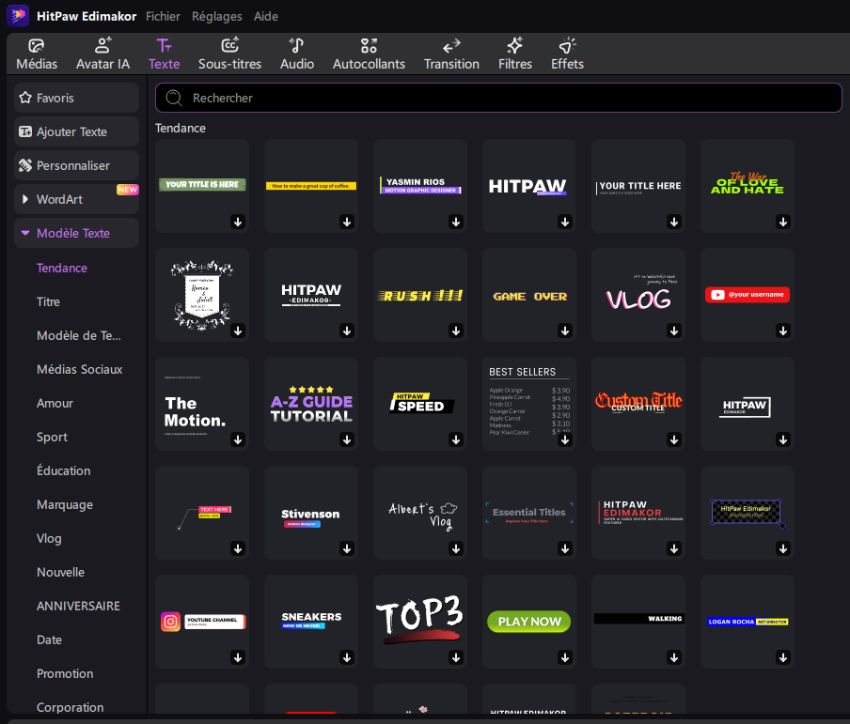This screenshot has width=850, height=724.
Task: Select the Promotion category
Action: (65, 674)
